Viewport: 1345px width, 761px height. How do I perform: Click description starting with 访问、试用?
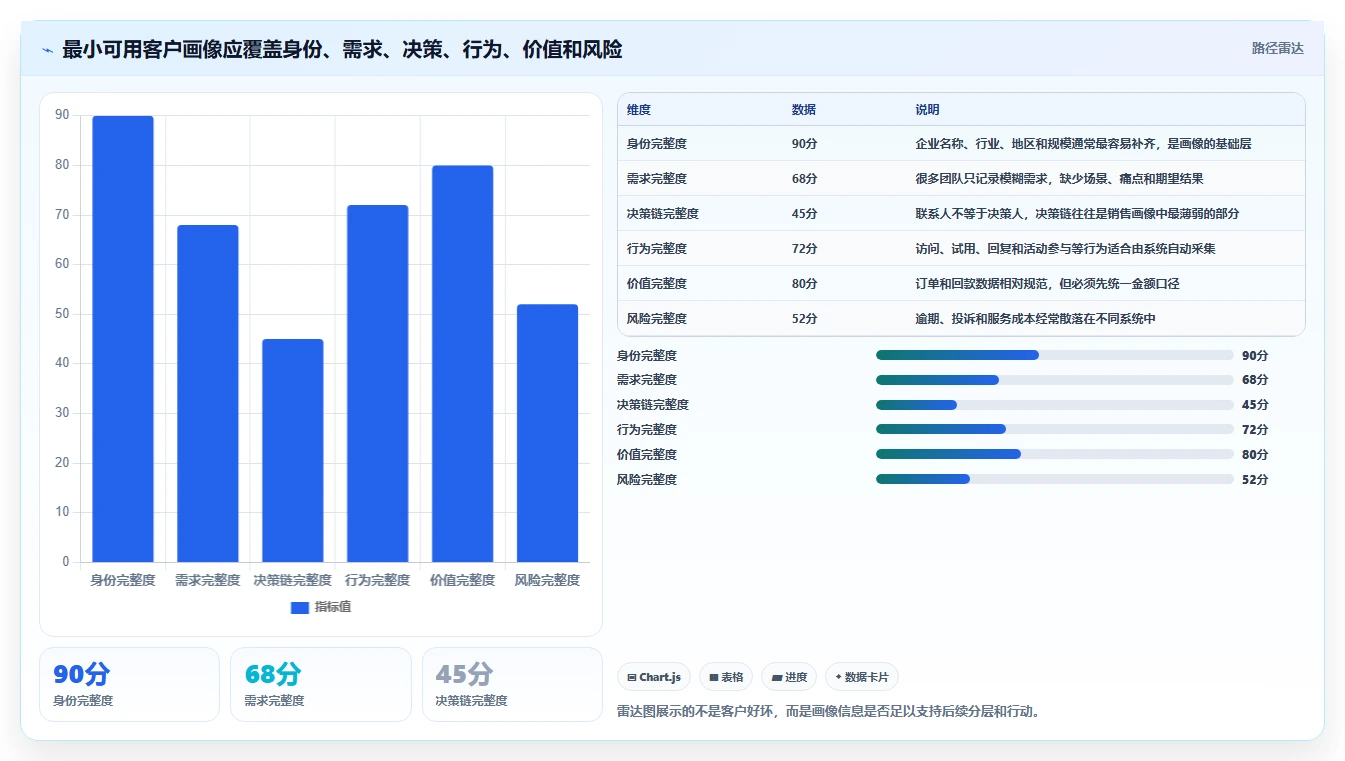pos(1065,249)
